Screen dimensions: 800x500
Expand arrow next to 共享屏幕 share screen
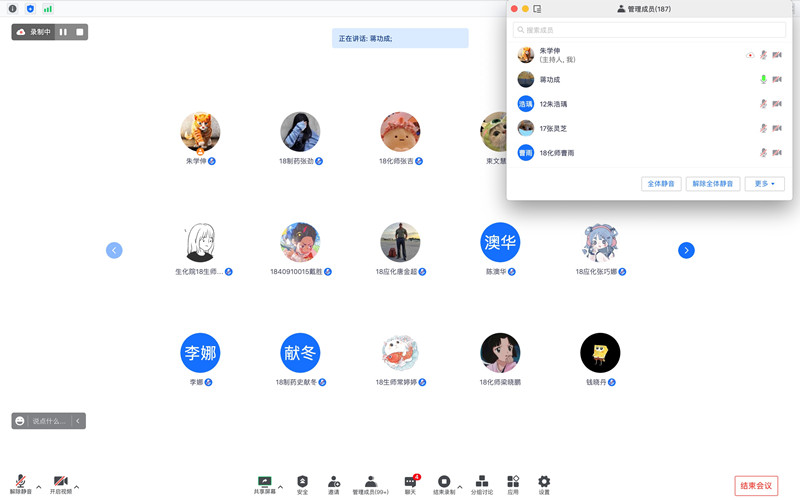(x=280, y=487)
